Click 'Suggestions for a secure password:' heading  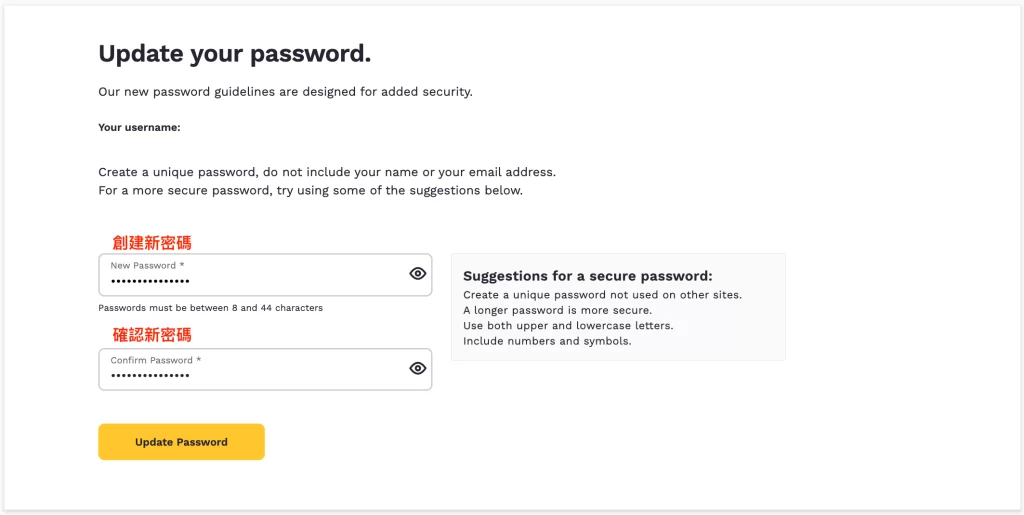(588, 275)
